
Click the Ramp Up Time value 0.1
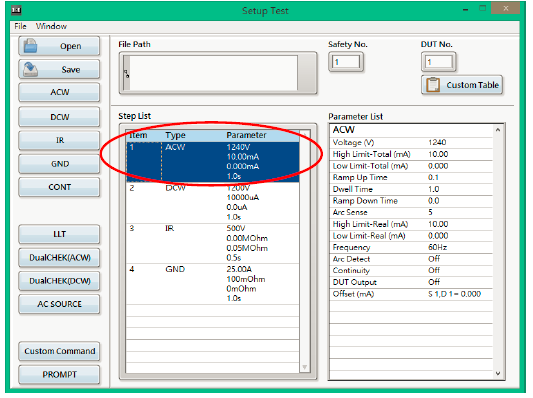point(433,177)
